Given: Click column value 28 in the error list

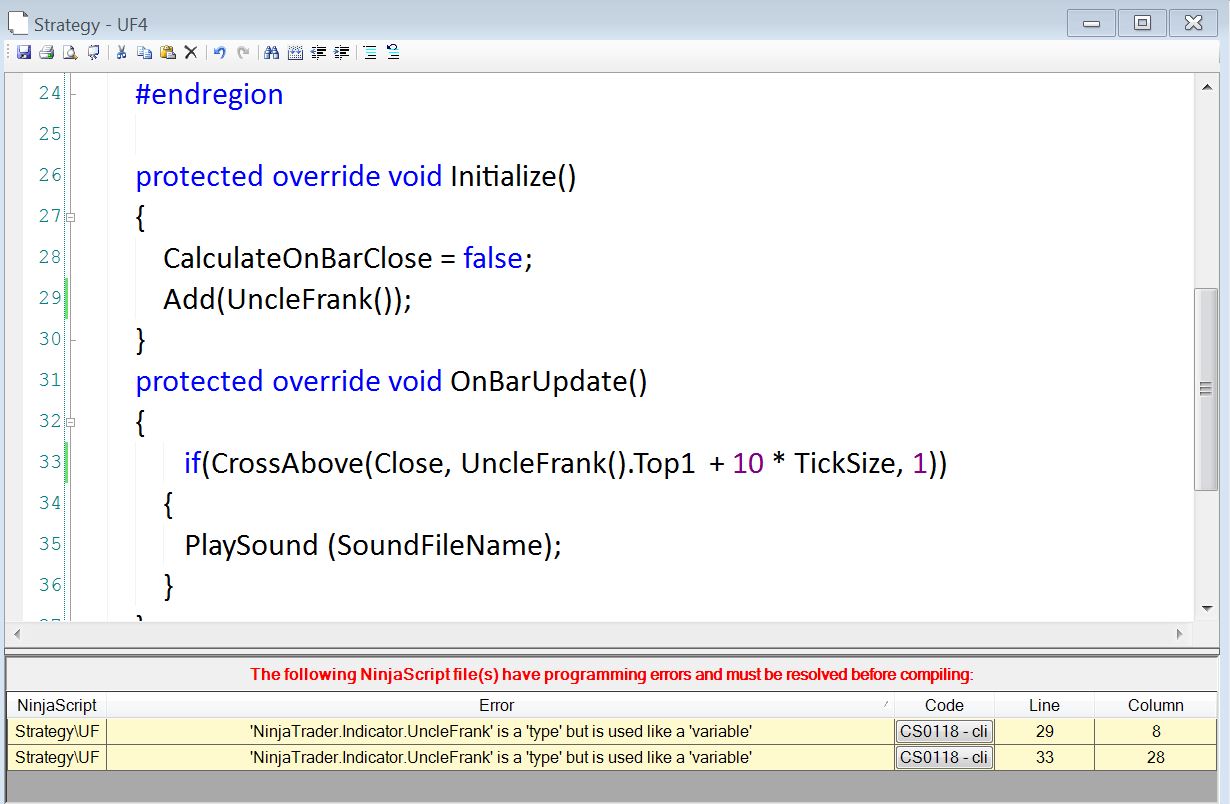Looking at the screenshot, I should [1156, 758].
